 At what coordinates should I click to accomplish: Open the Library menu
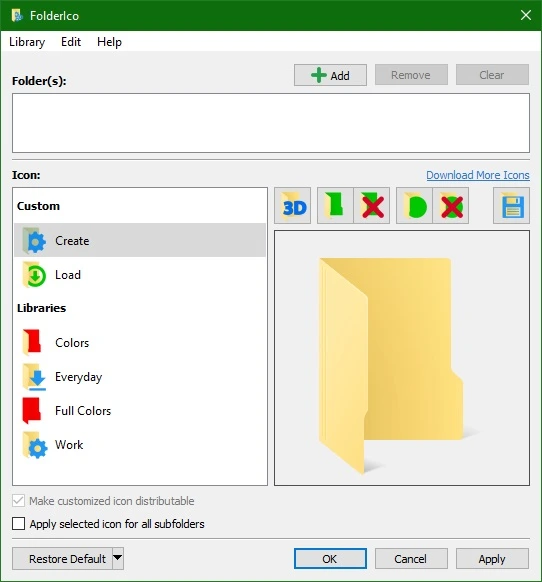point(27,42)
